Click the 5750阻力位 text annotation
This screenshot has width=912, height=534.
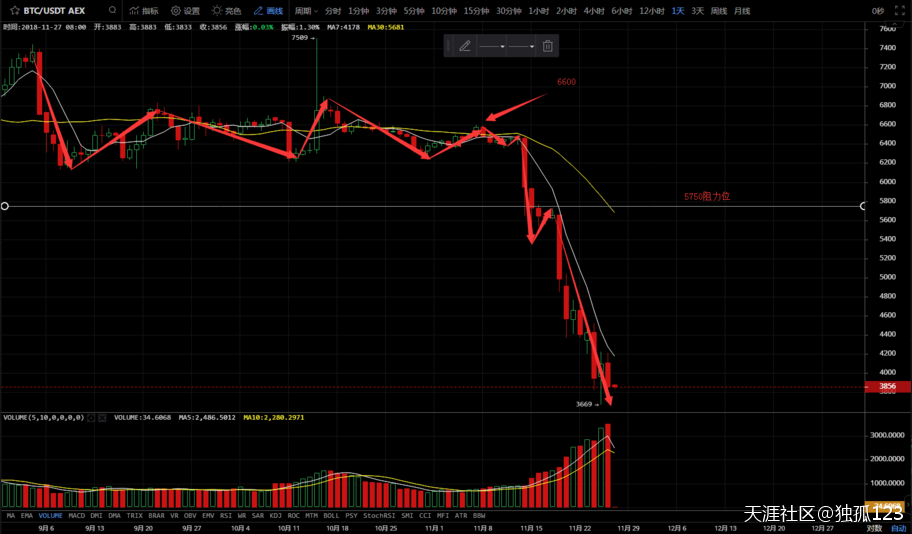(x=707, y=197)
